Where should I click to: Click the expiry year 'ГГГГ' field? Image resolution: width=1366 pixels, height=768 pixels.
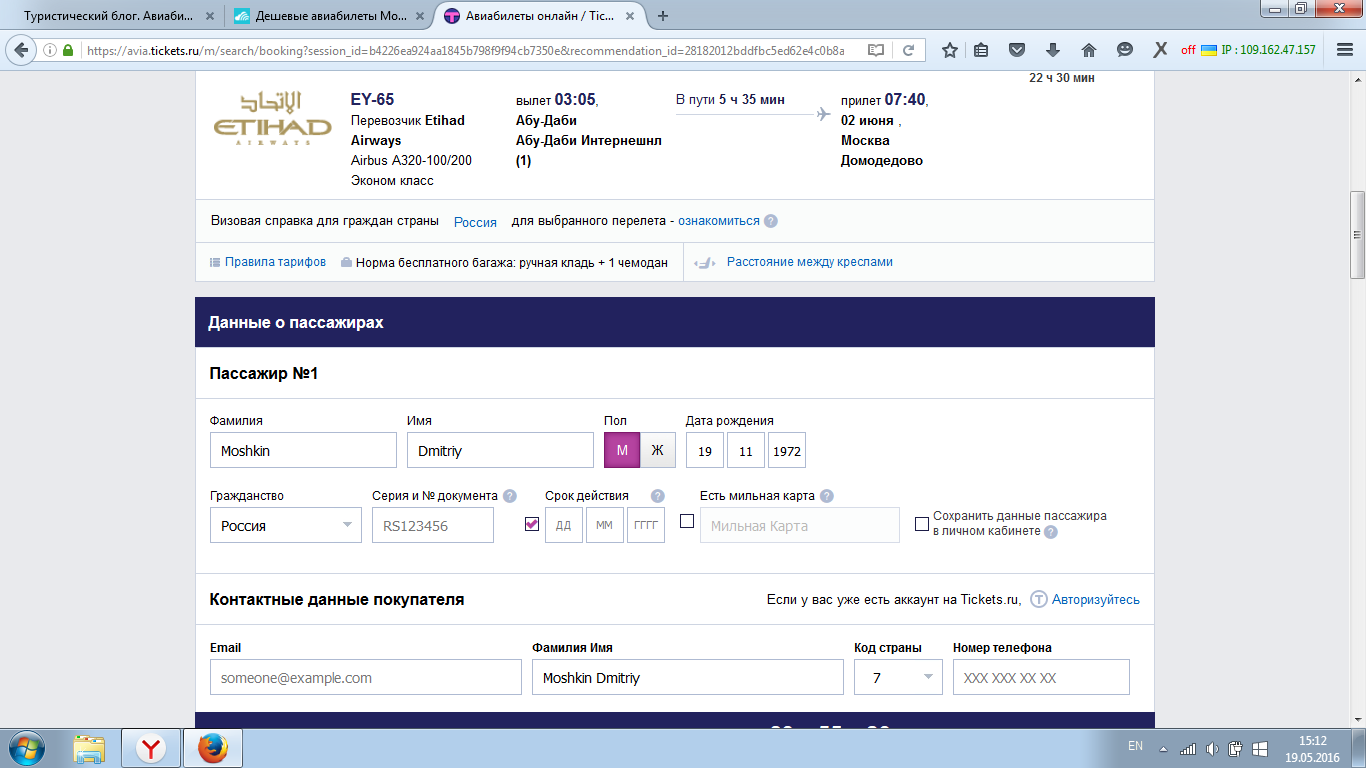[646, 525]
